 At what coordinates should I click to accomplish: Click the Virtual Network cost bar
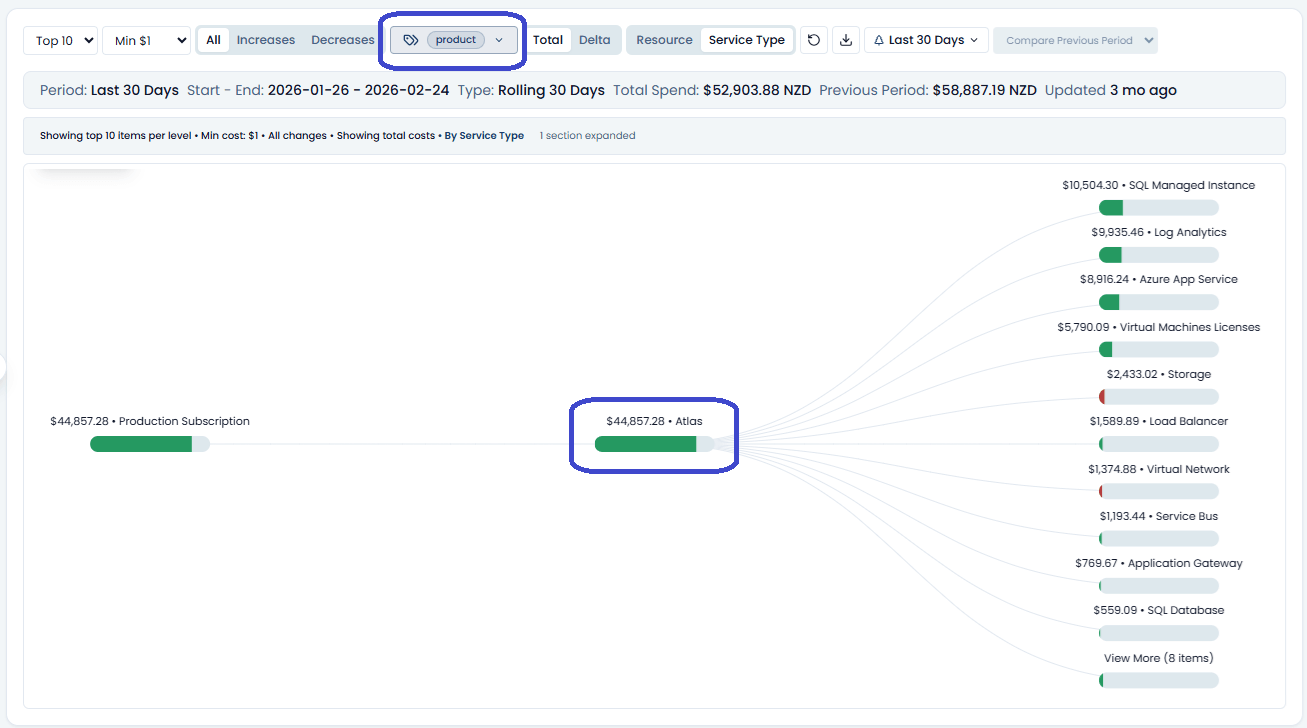click(x=1159, y=492)
